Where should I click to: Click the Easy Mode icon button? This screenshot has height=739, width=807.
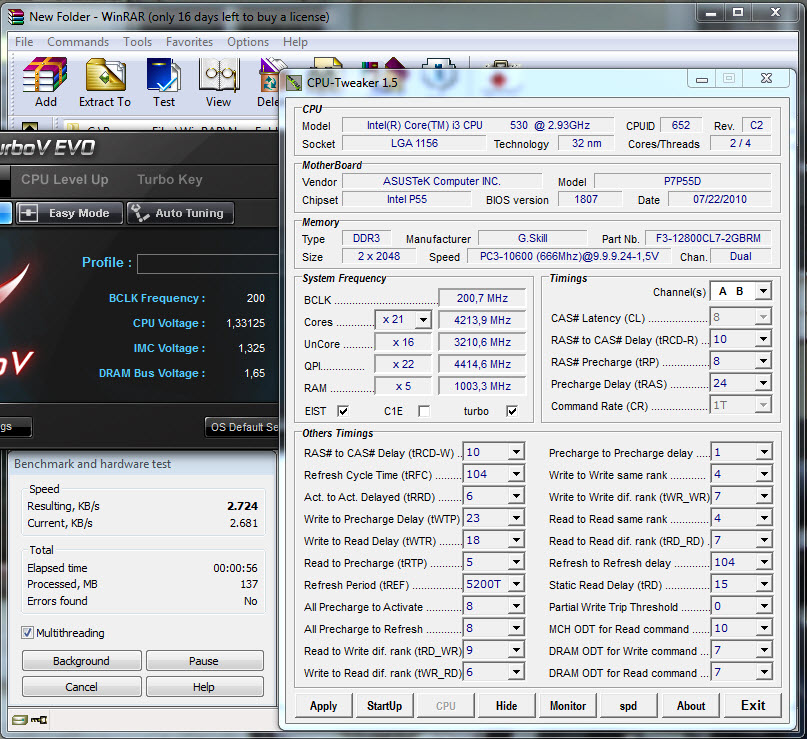[x=28, y=213]
